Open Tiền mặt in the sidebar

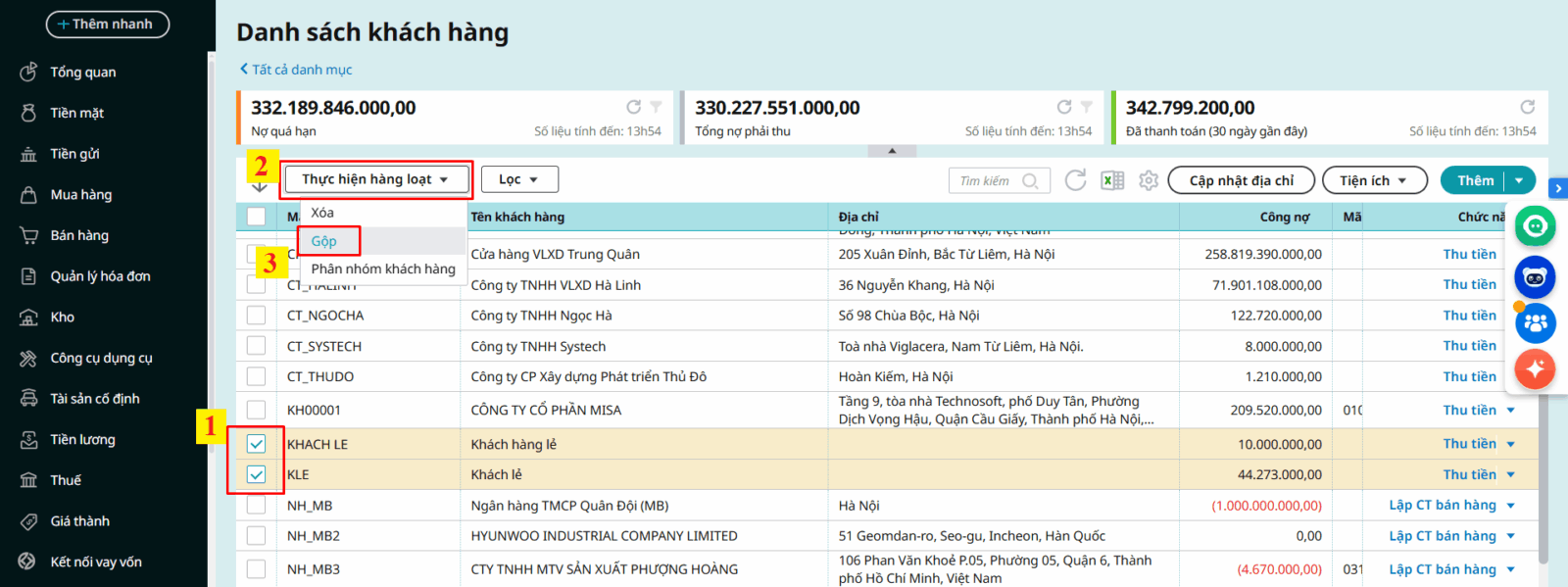tap(76, 113)
